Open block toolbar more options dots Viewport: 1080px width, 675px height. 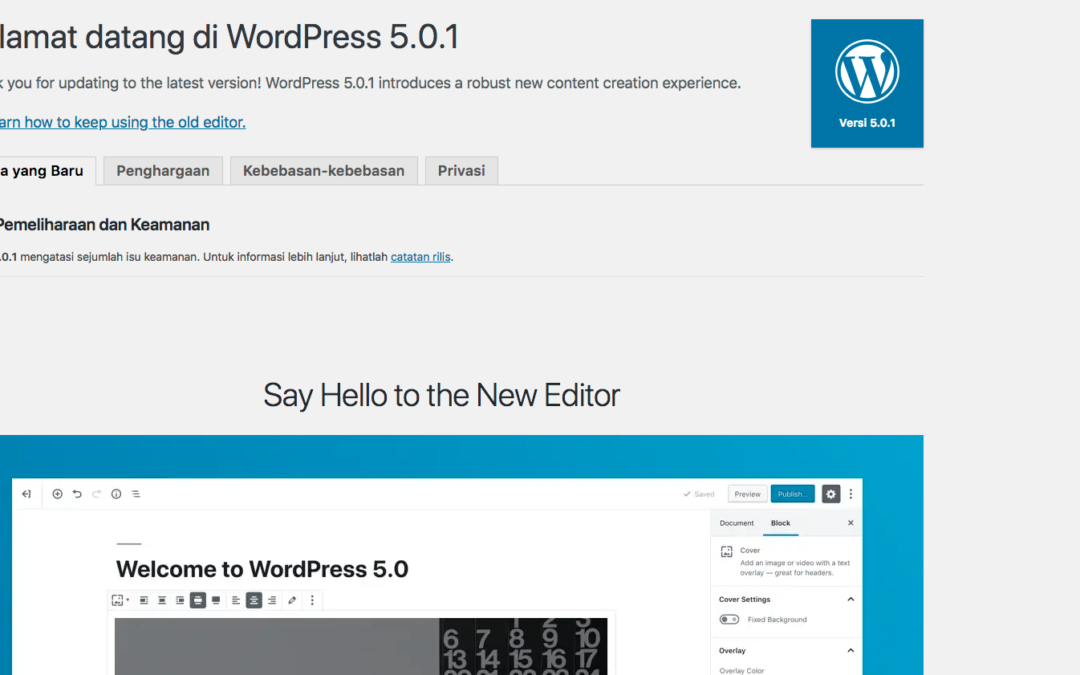coord(312,601)
